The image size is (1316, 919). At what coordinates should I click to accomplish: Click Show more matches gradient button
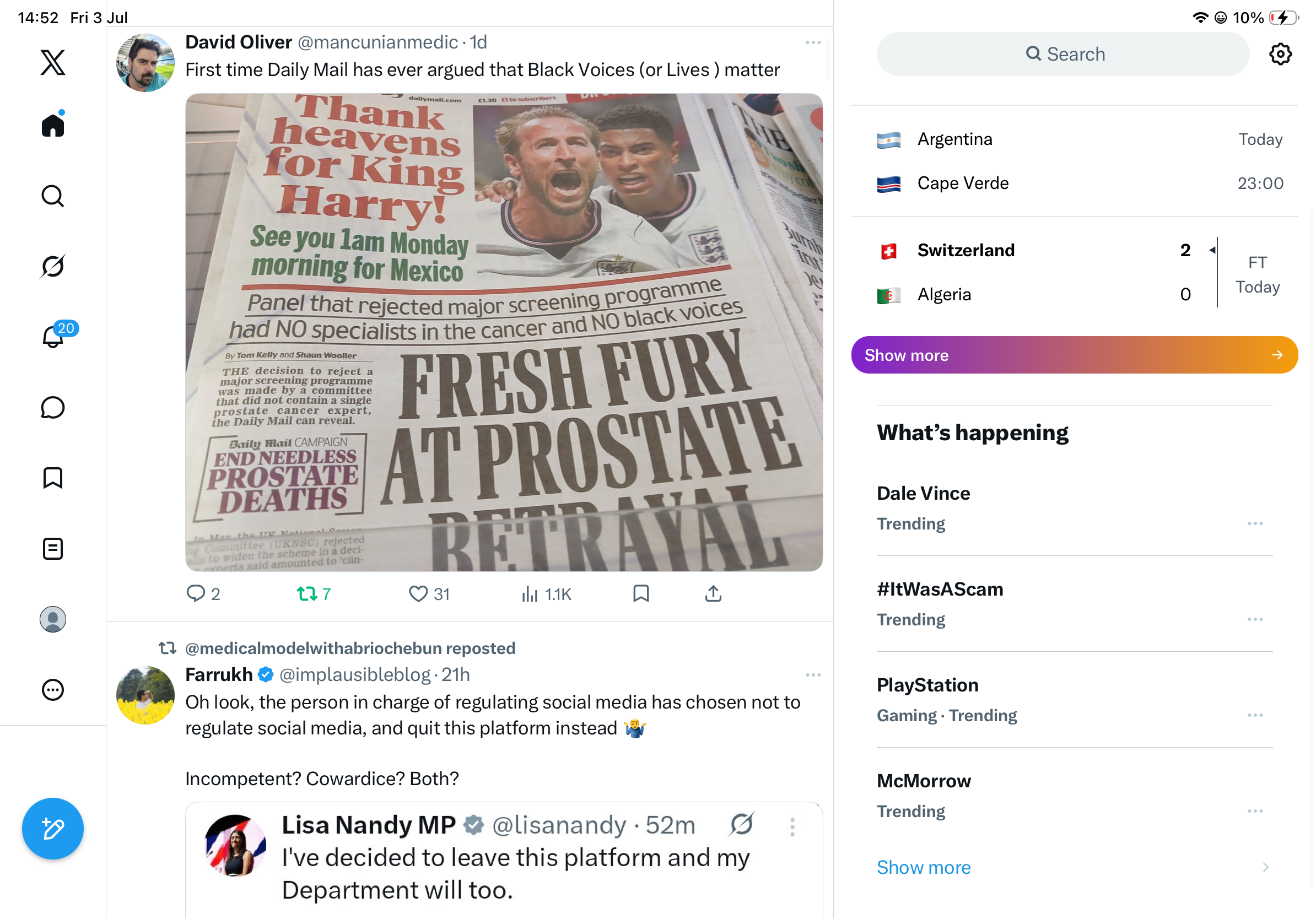click(1074, 355)
